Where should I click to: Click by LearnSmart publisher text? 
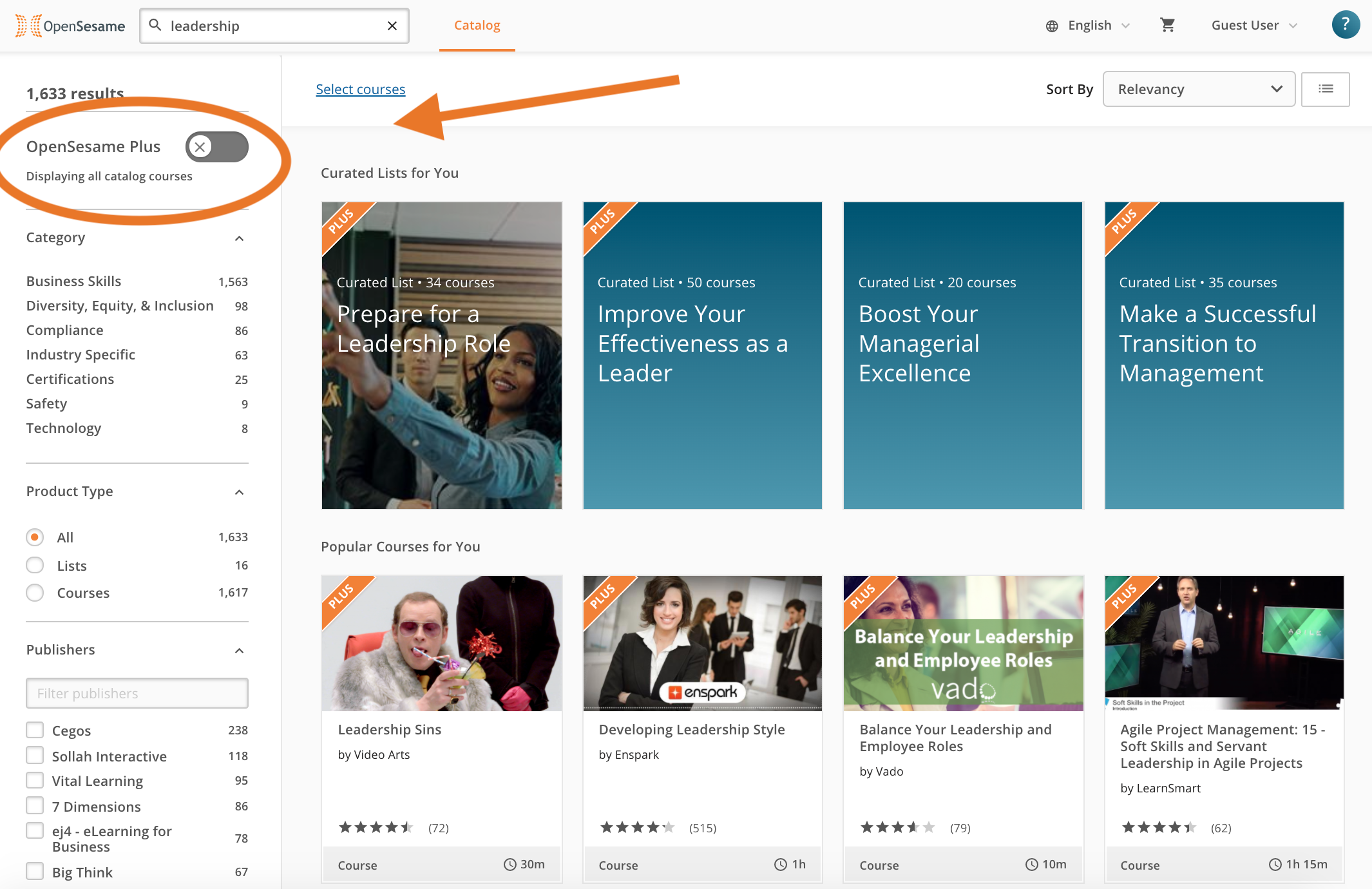click(x=1160, y=789)
